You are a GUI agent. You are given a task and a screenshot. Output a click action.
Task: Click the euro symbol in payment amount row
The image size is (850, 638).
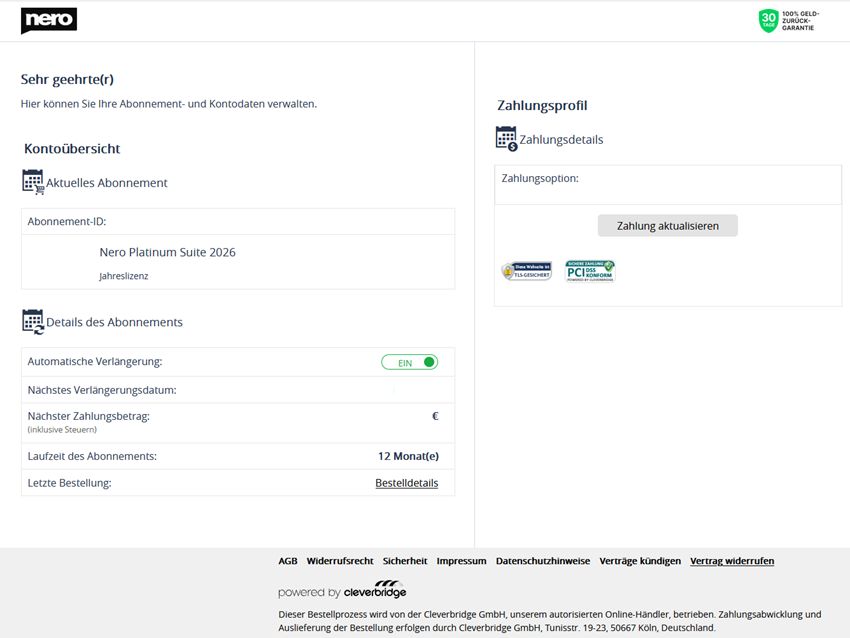click(435, 416)
